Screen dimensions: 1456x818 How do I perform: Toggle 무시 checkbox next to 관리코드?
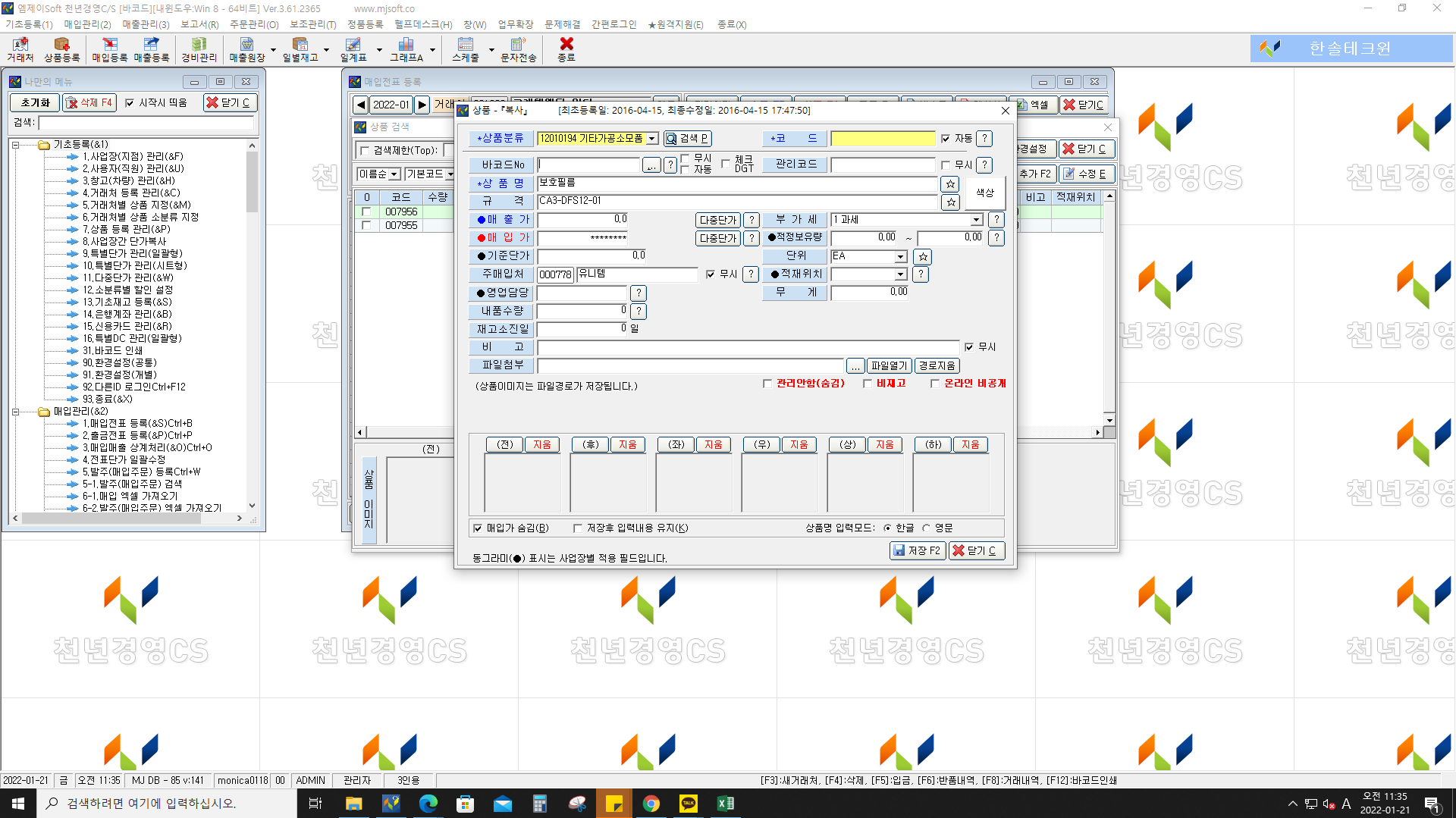point(946,165)
